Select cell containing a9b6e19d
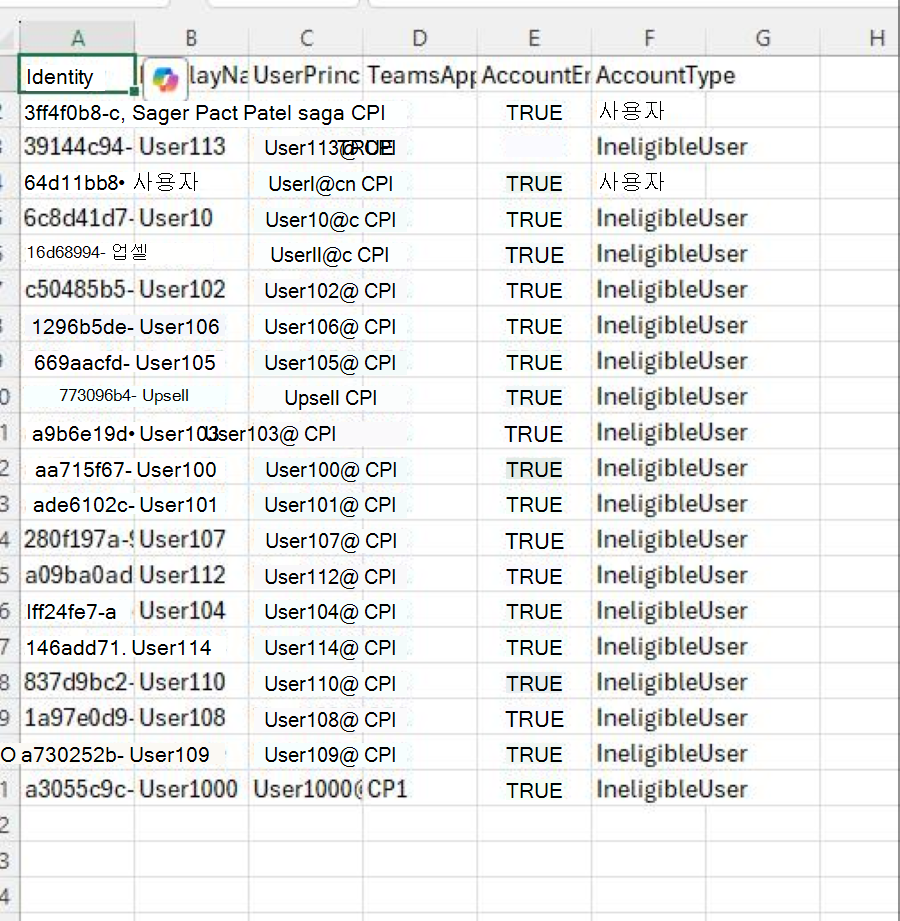Image resolution: width=900 pixels, height=921 pixels. (78, 433)
